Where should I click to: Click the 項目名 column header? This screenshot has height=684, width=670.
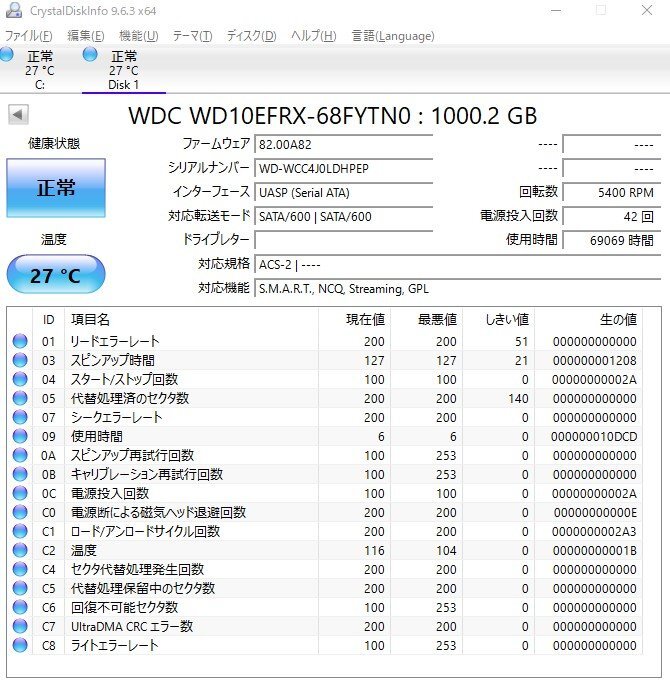[x=191, y=320]
